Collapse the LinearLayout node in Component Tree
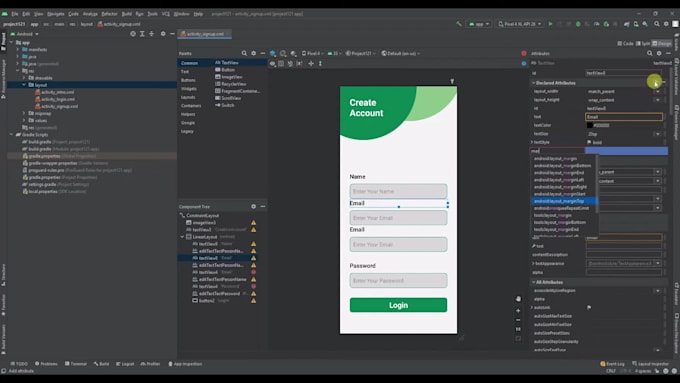Viewport: 680px width, 383px height. (x=183, y=237)
